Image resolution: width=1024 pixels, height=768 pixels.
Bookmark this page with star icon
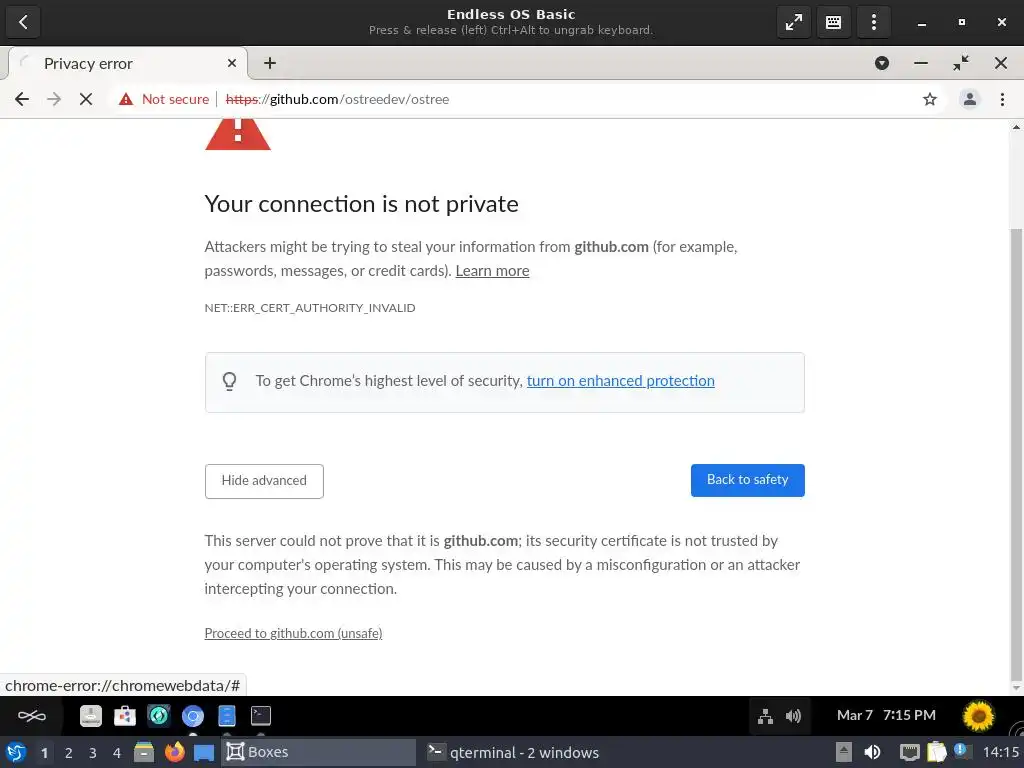tap(929, 99)
